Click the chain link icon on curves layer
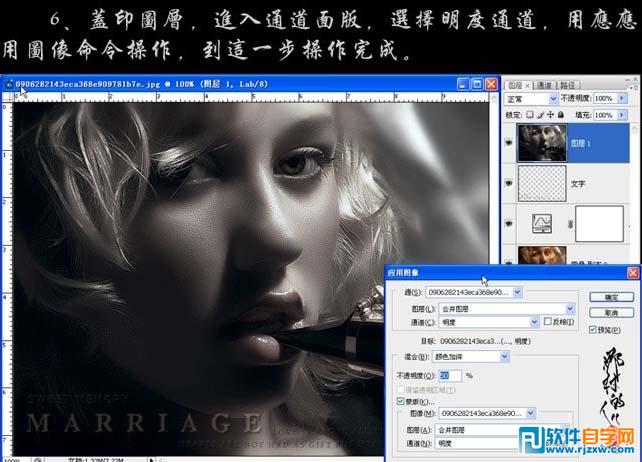The height and width of the screenshot is (462, 642). tap(570, 224)
